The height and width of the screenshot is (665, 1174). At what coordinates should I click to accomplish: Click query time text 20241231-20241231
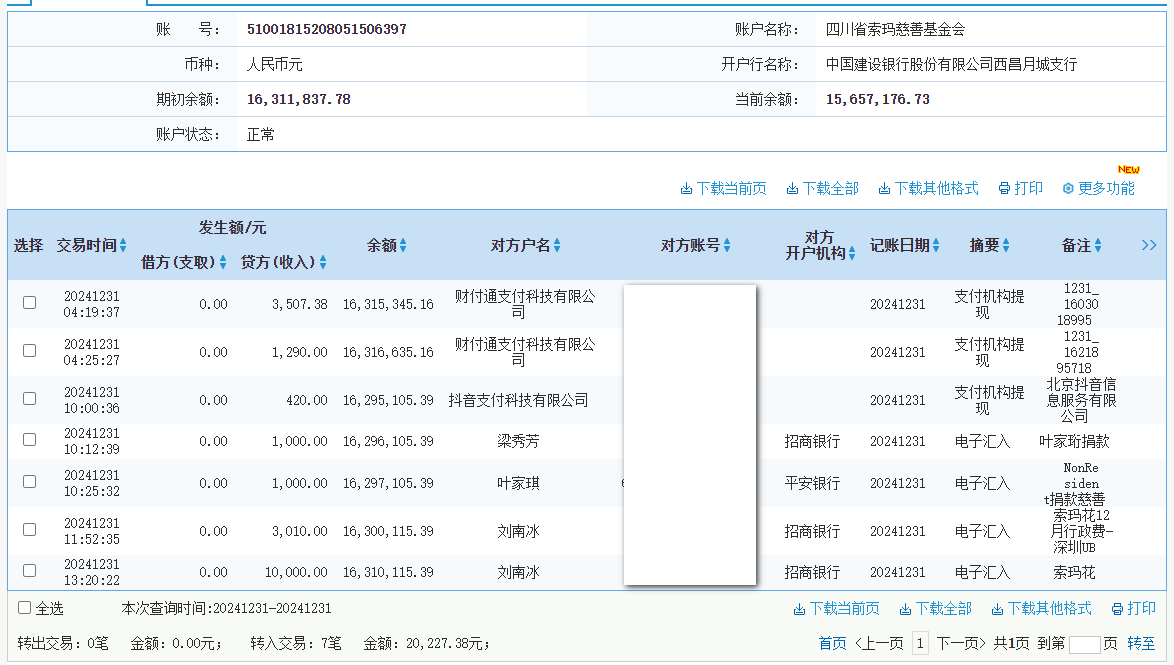(272, 608)
